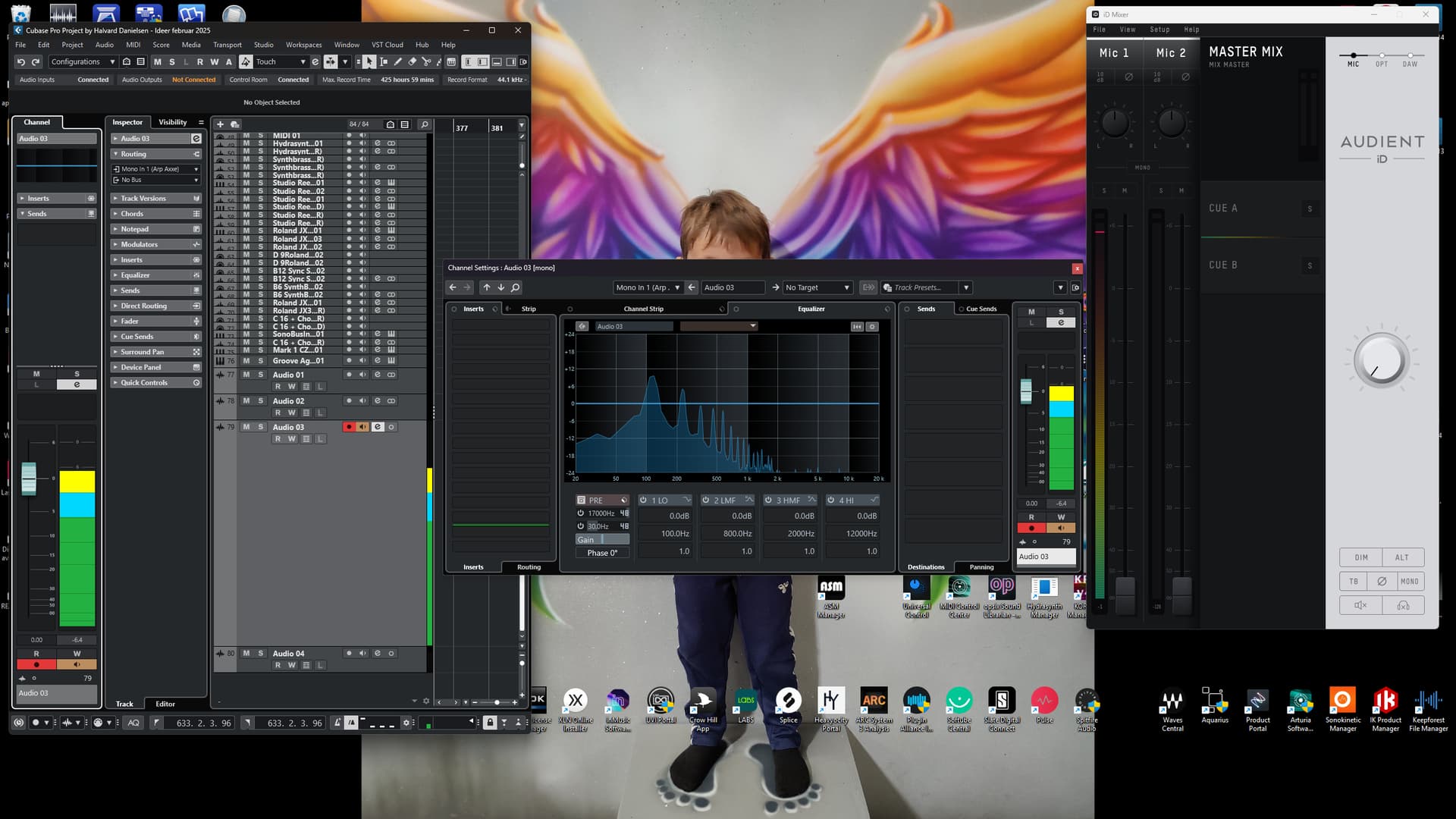
Task: Switch to the Visibility tab
Action: tap(172, 122)
